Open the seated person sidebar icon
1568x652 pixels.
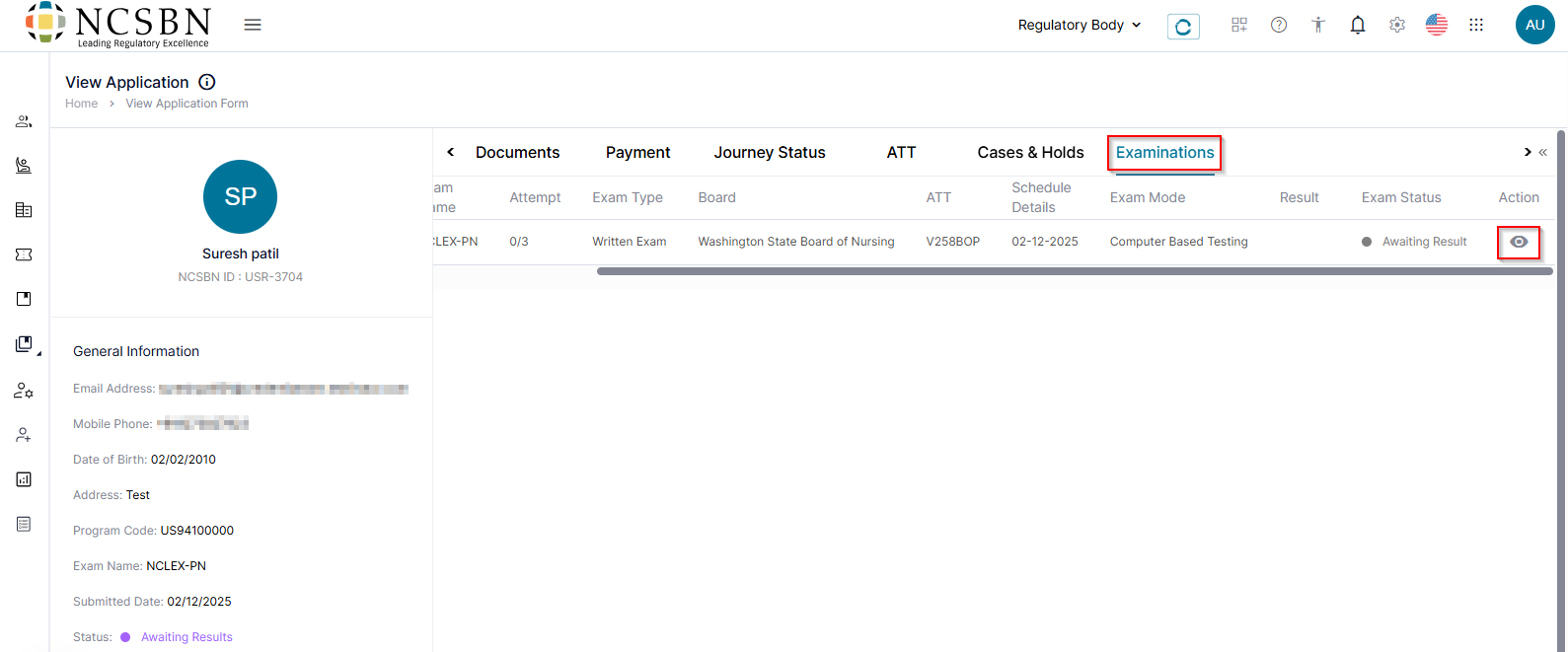(x=24, y=166)
